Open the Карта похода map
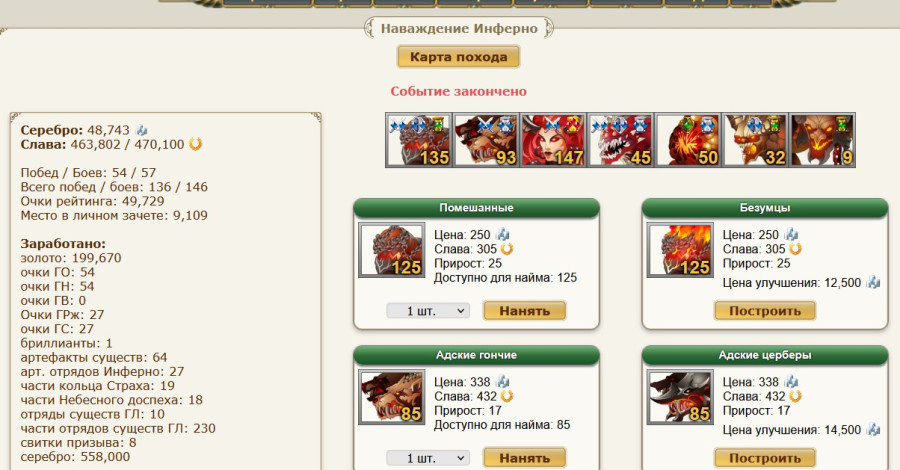 [x=459, y=57]
